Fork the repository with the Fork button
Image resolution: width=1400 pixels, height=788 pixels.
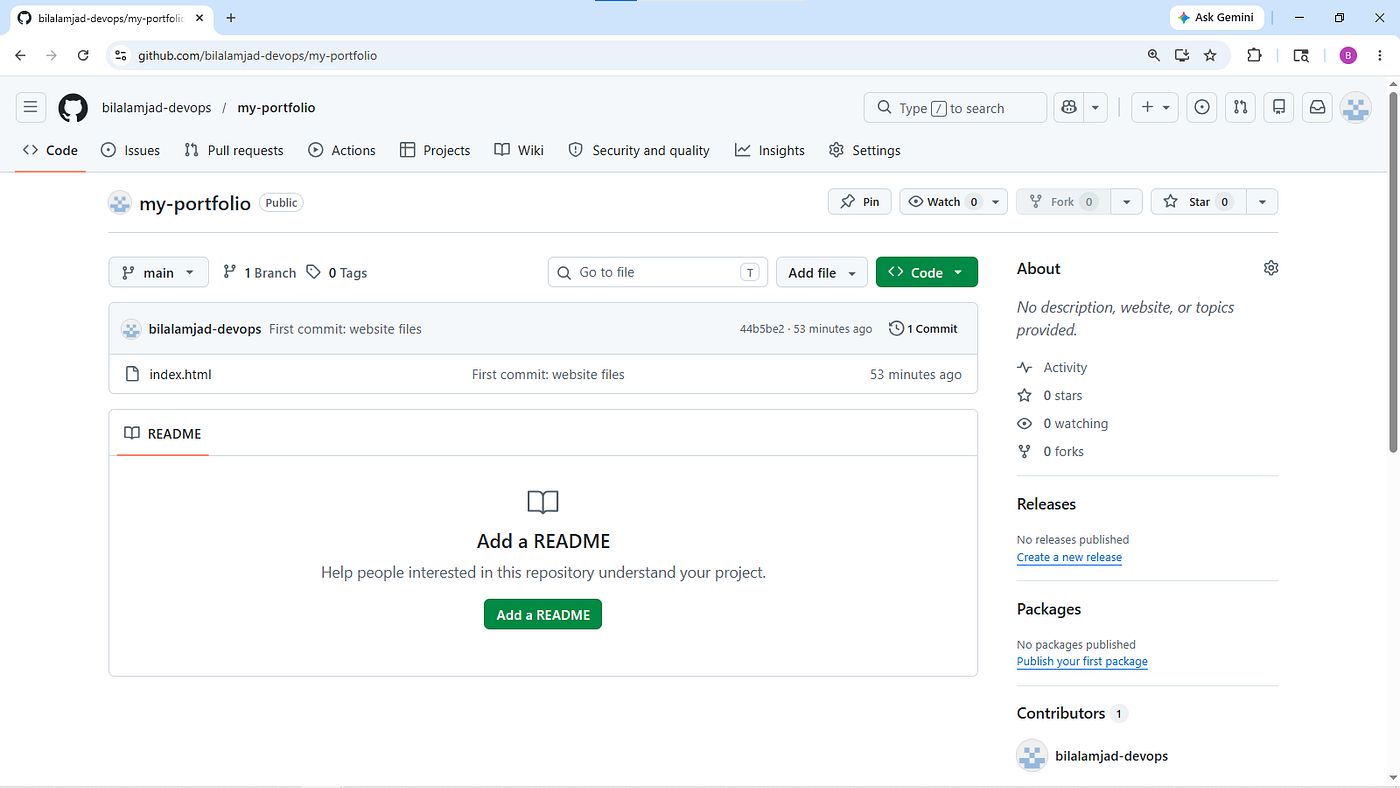[1063, 201]
